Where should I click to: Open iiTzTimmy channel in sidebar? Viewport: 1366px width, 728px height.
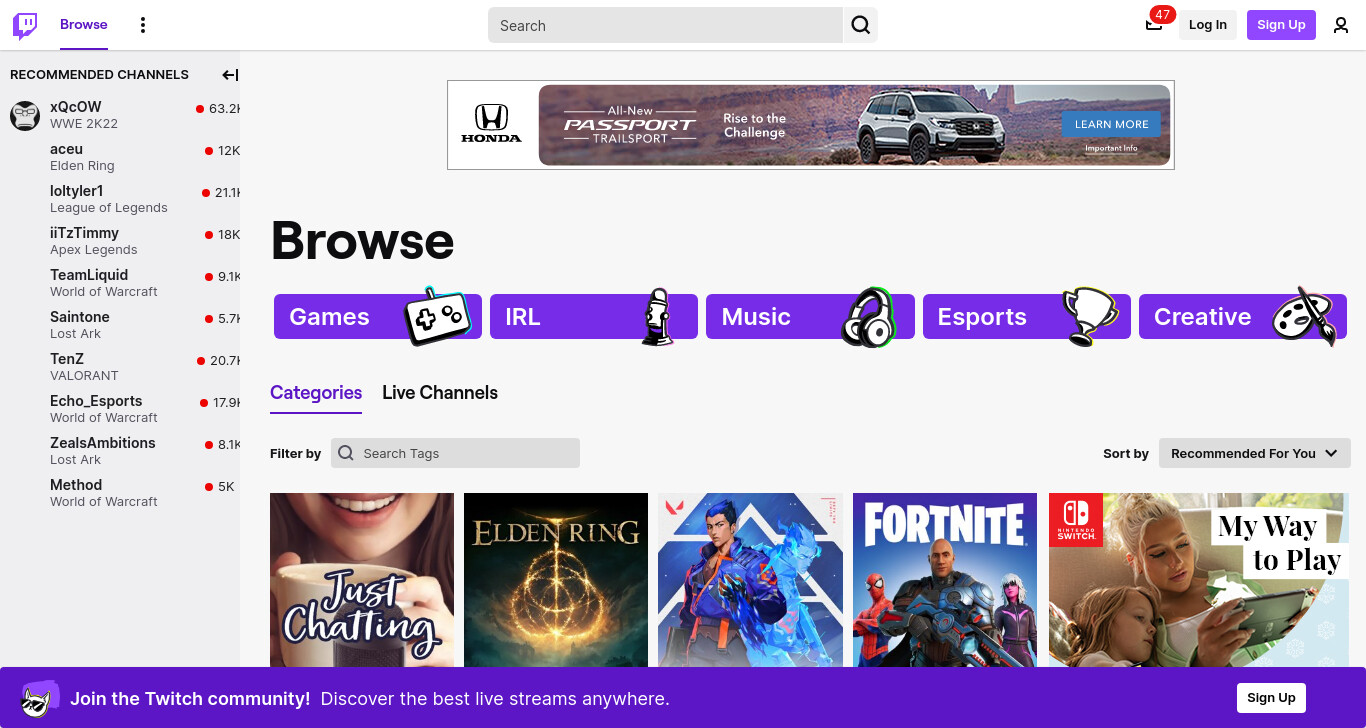click(120, 241)
